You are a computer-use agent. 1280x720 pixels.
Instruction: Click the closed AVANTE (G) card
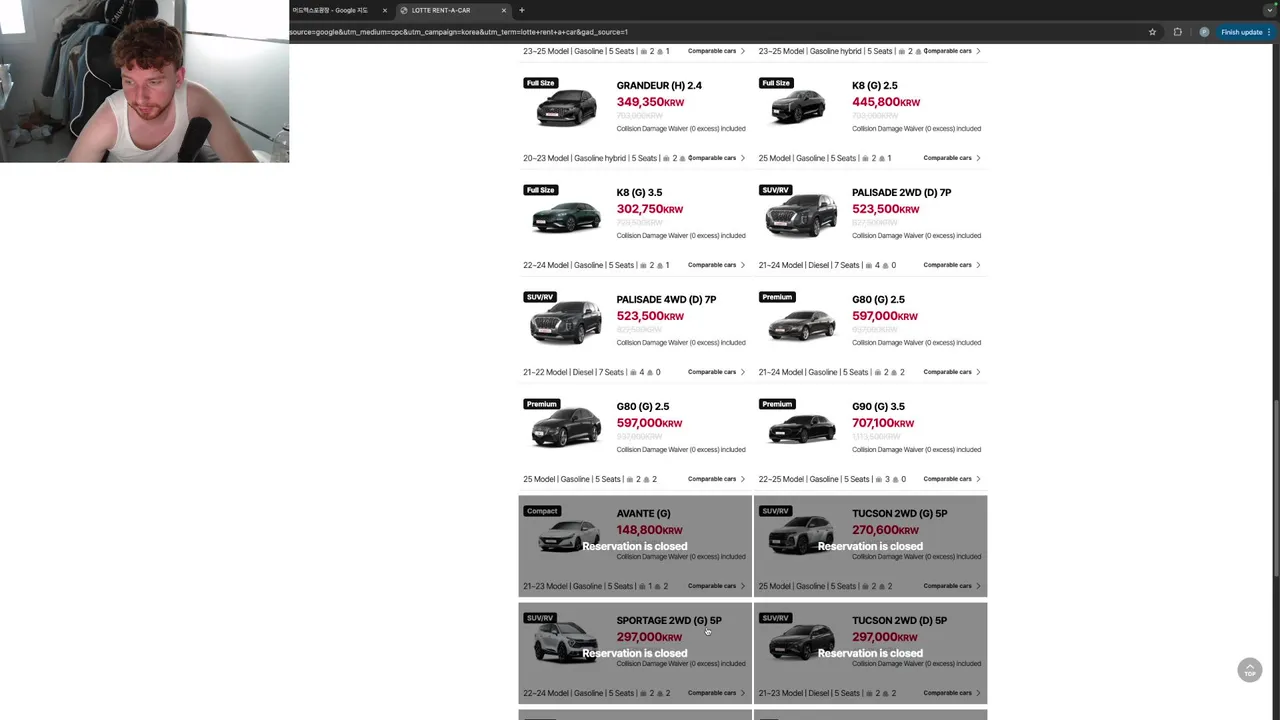pos(635,546)
